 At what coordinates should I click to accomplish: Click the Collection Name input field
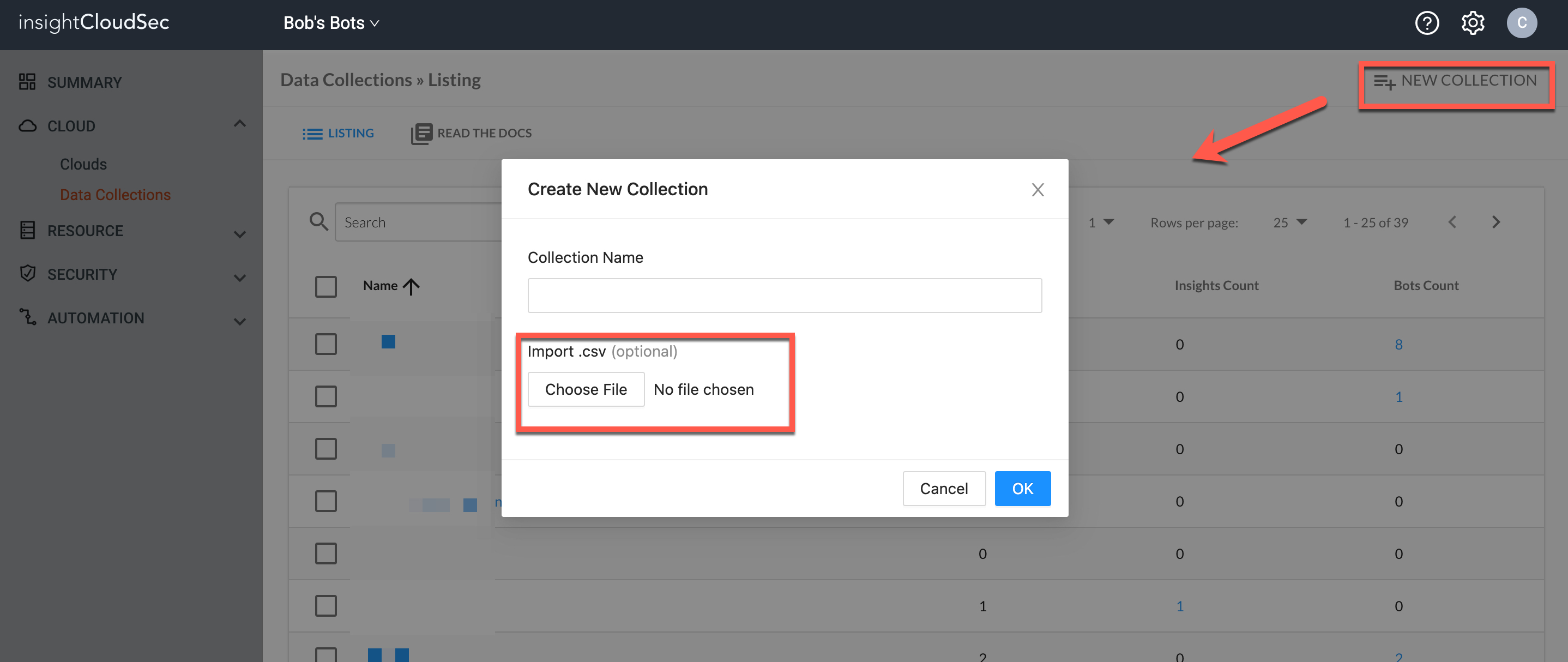click(784, 296)
